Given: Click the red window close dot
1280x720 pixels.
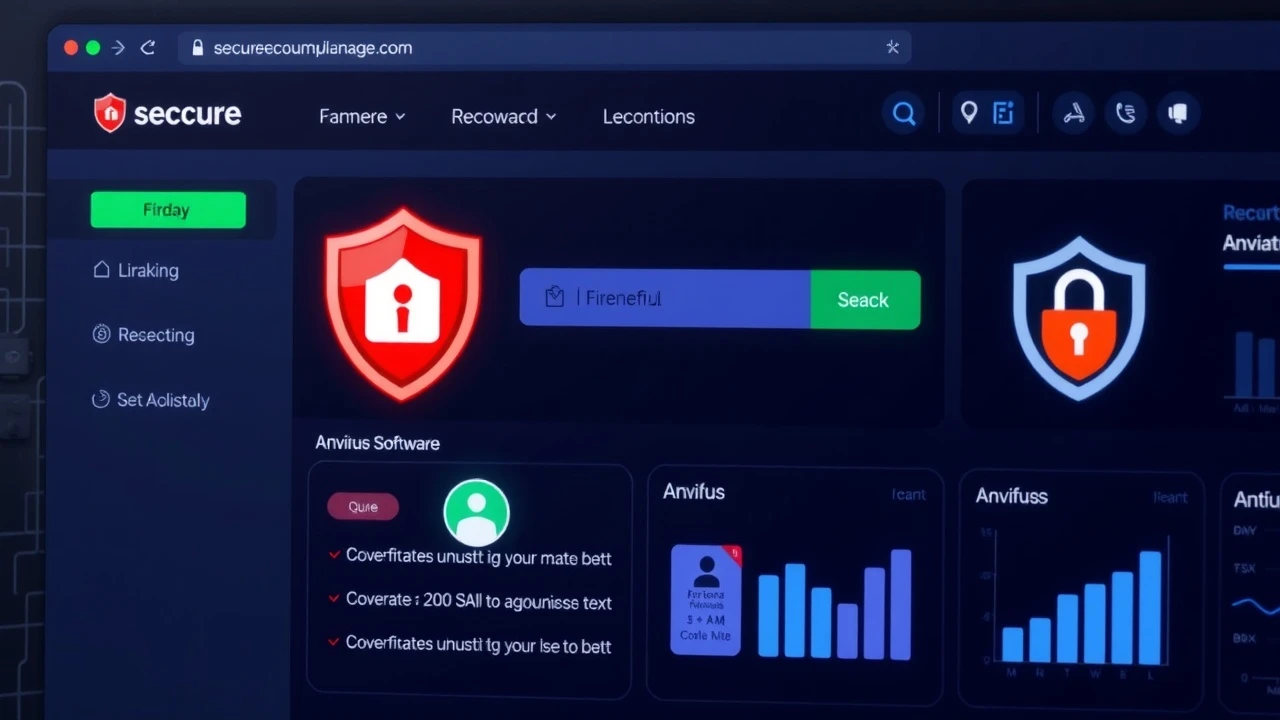Looking at the screenshot, I should (x=70, y=47).
